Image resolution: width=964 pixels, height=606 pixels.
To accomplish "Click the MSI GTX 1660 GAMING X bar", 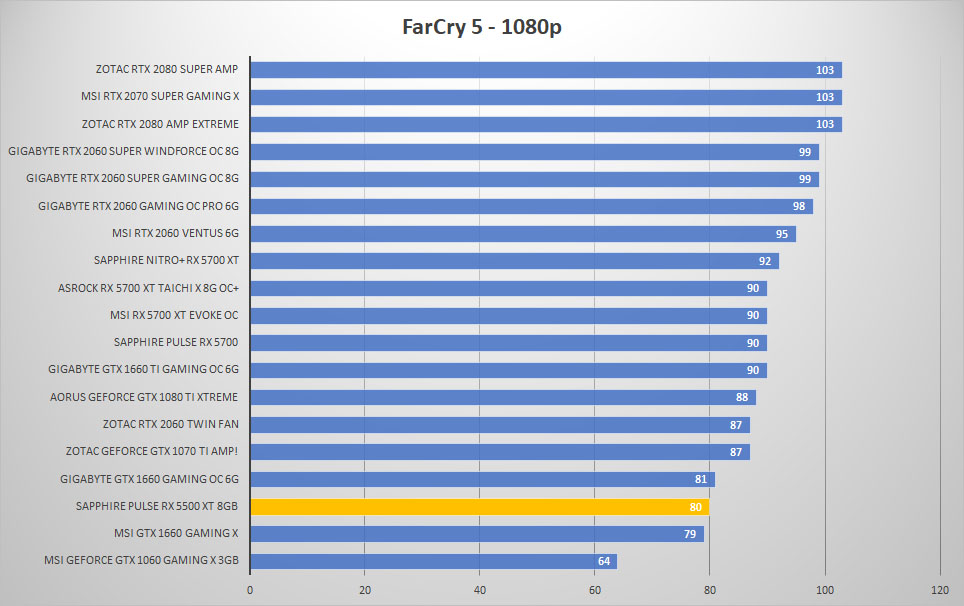I will point(477,534).
